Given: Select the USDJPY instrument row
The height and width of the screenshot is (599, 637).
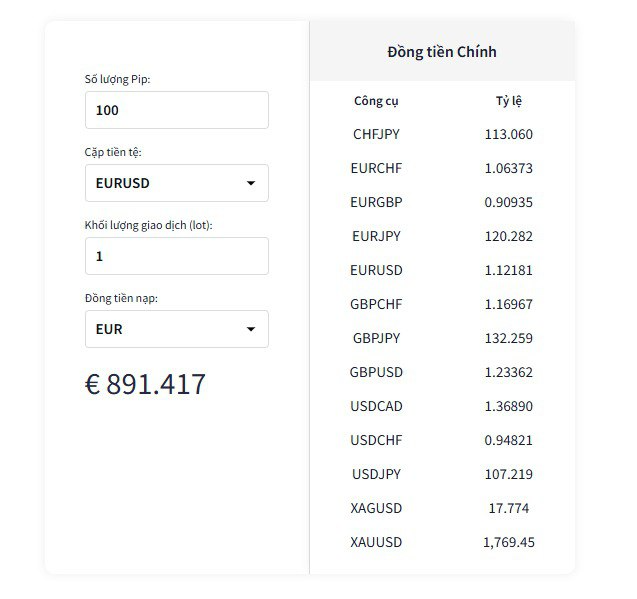Looking at the screenshot, I should [442, 474].
